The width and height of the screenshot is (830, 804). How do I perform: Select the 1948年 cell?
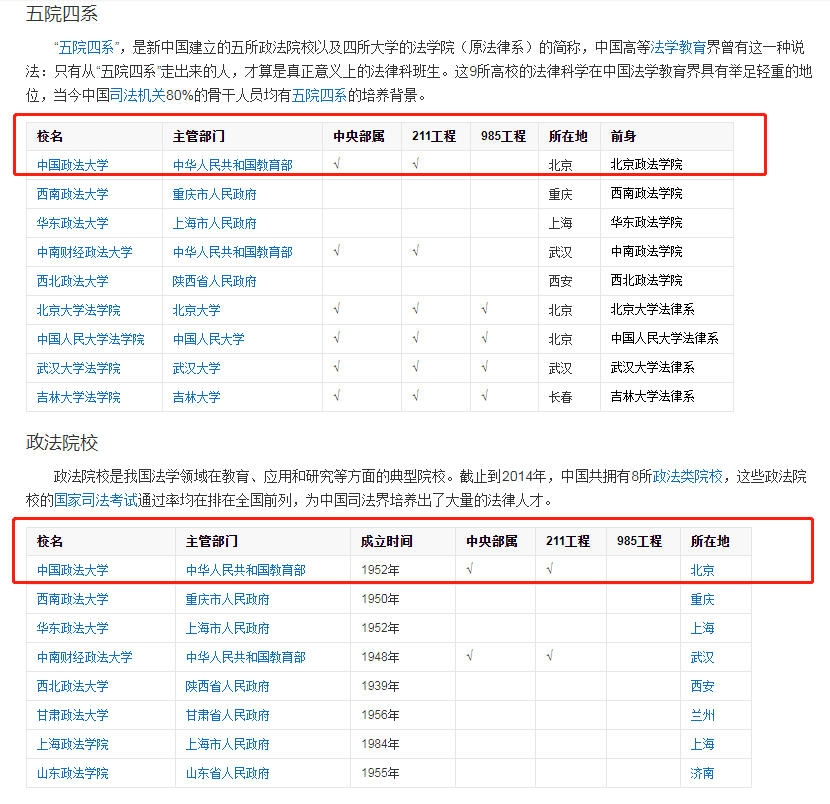pos(403,657)
